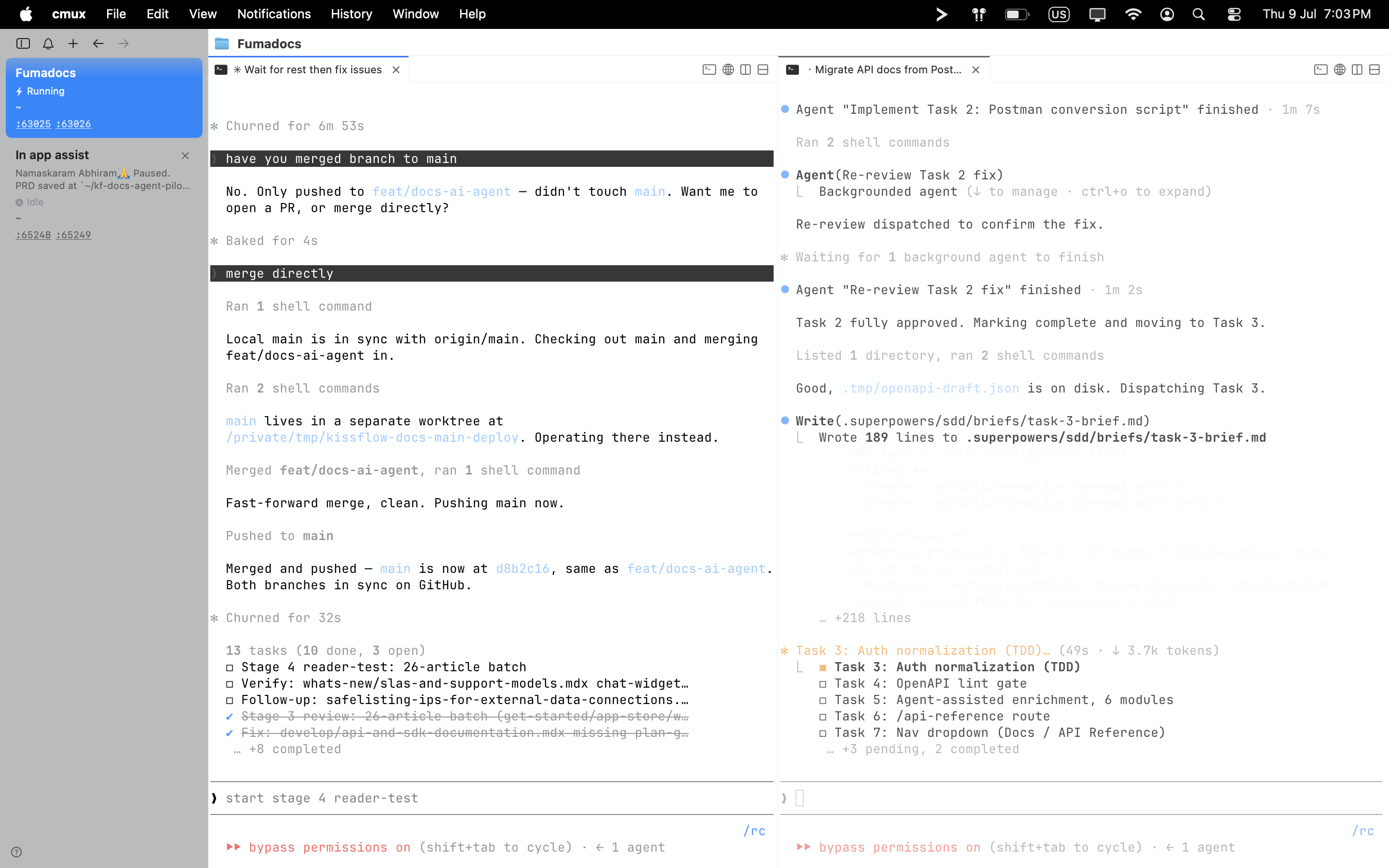Toggle Follow-up safelisting-ips task checkbox
This screenshot has width=1389, height=868.
tap(230, 700)
